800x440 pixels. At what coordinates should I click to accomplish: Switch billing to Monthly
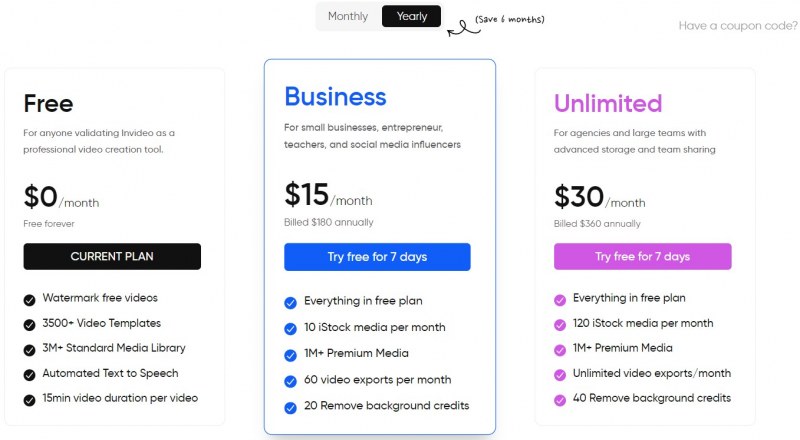point(348,16)
